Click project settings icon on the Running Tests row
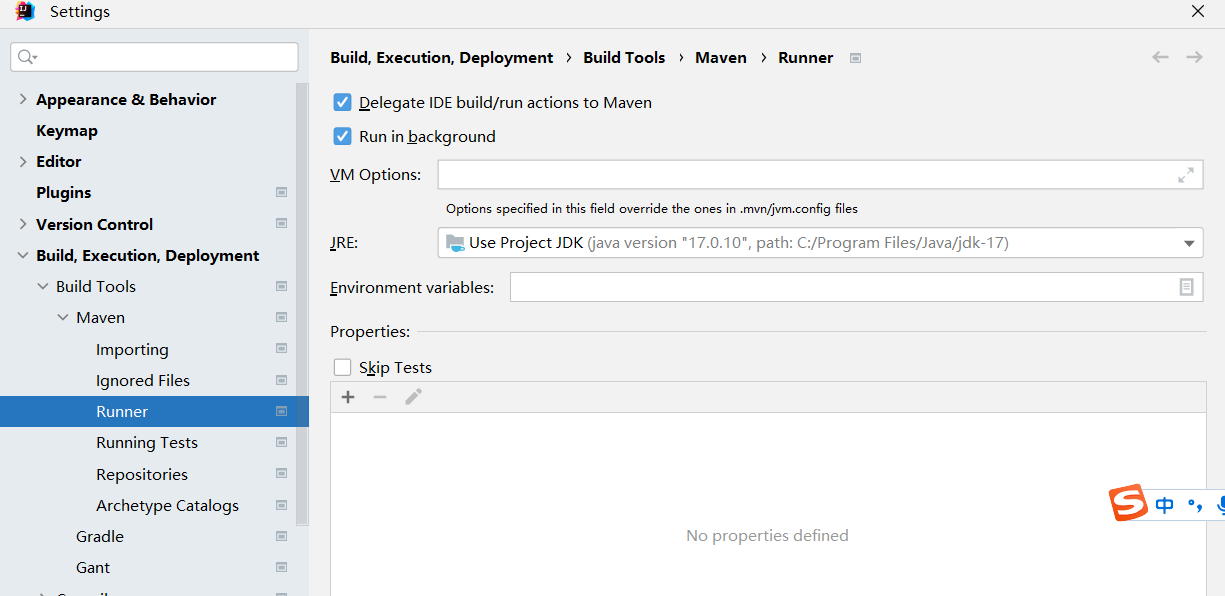The height and width of the screenshot is (596, 1225). click(x=281, y=442)
